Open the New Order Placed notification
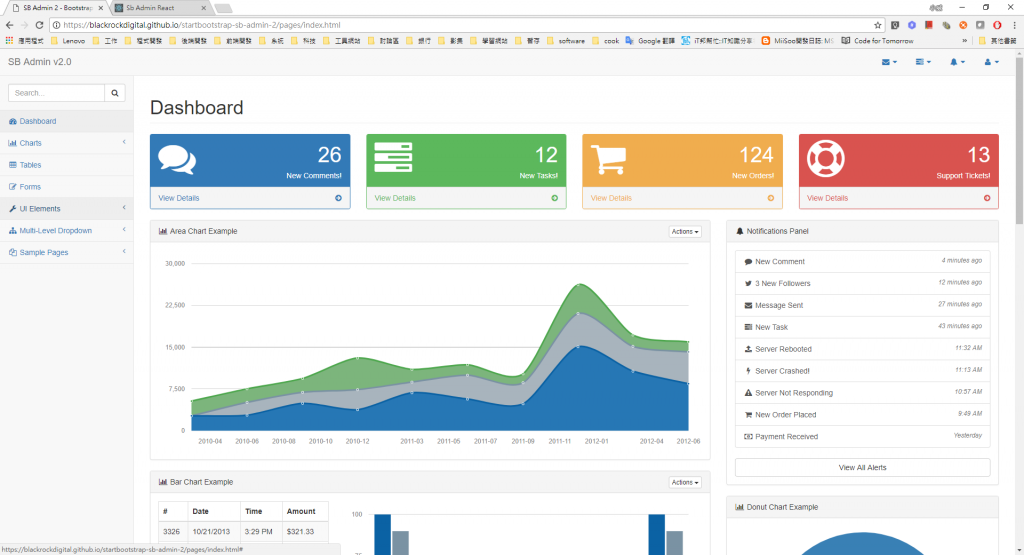1024x555 pixels. click(x=862, y=415)
